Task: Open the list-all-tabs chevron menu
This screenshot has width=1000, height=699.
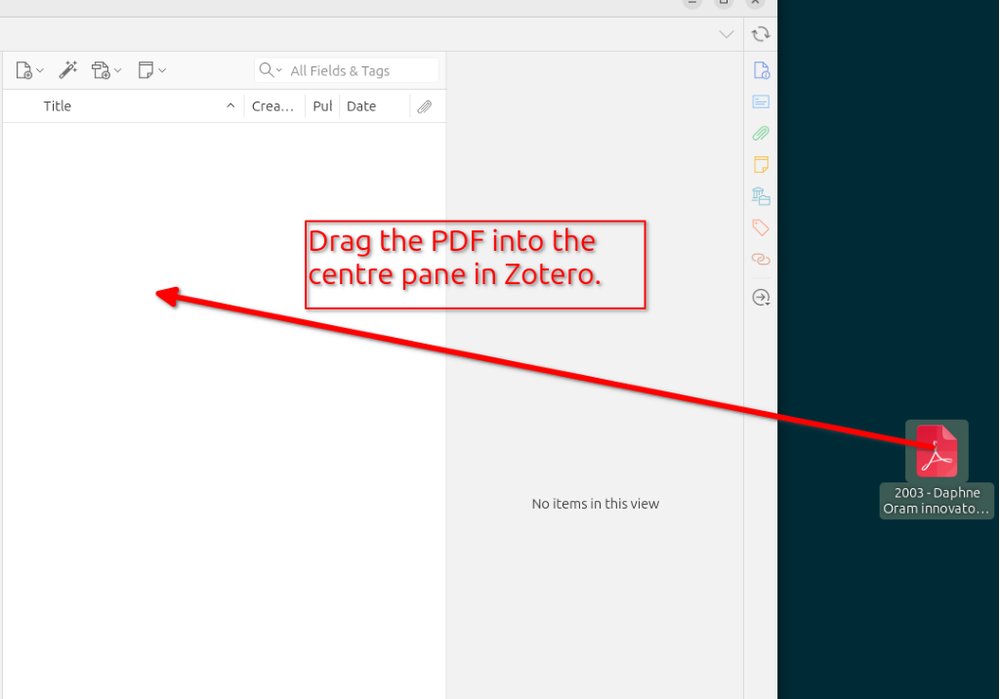Action: click(726, 34)
